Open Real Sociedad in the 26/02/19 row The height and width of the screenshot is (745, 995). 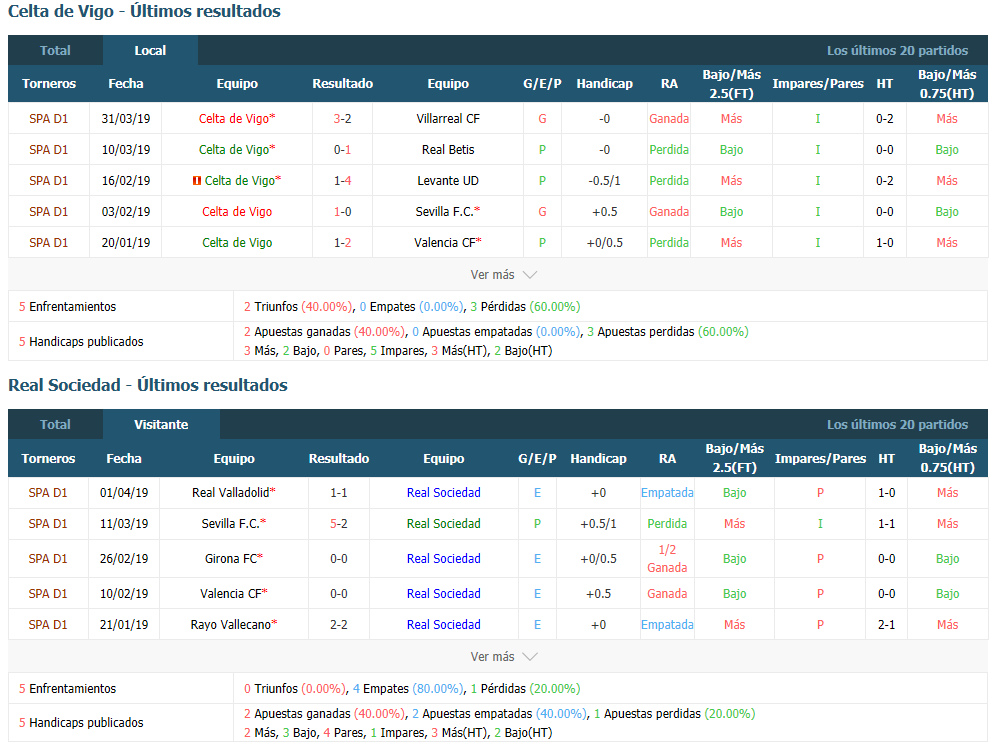pyautogui.click(x=444, y=559)
